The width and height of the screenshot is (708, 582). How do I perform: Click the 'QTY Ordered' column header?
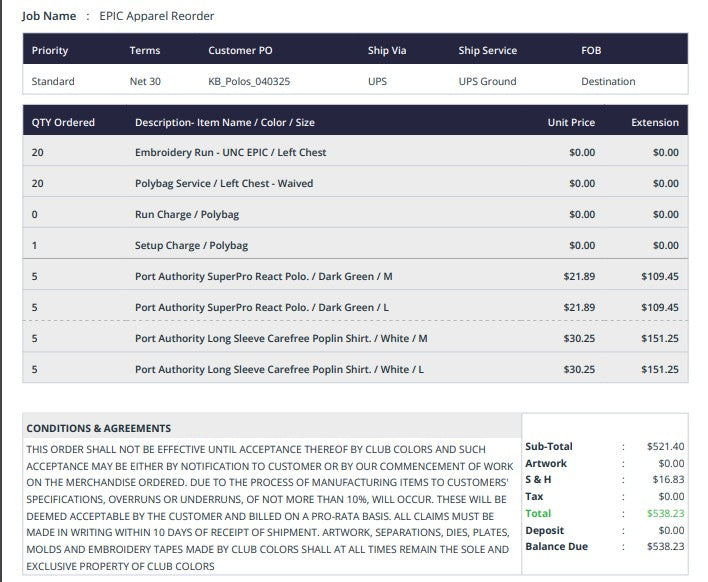[63, 122]
